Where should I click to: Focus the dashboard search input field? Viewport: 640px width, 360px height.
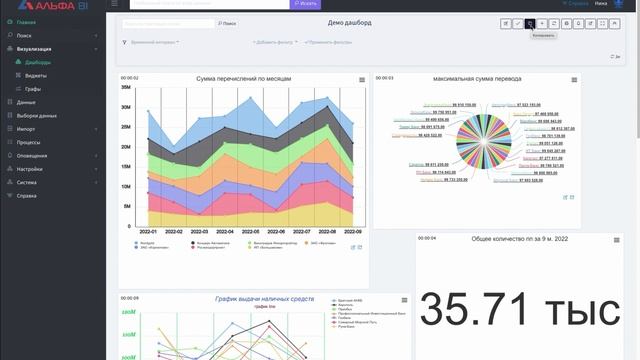tap(168, 24)
